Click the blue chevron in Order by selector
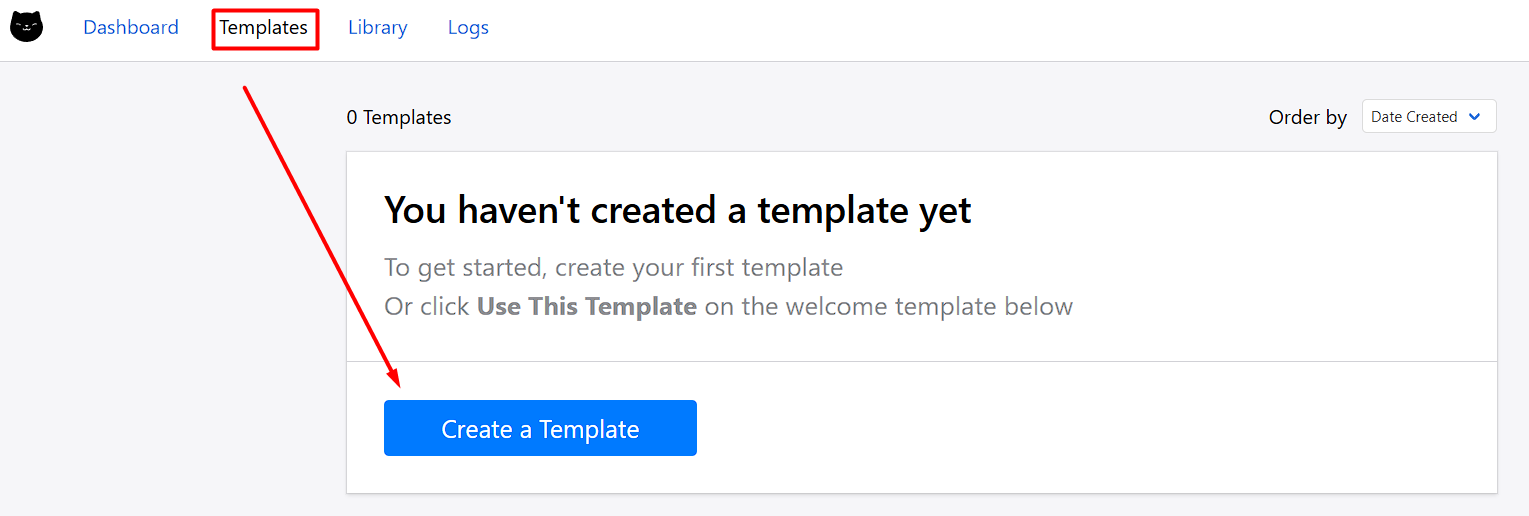This screenshot has height=516, width=1529. pos(1474,117)
